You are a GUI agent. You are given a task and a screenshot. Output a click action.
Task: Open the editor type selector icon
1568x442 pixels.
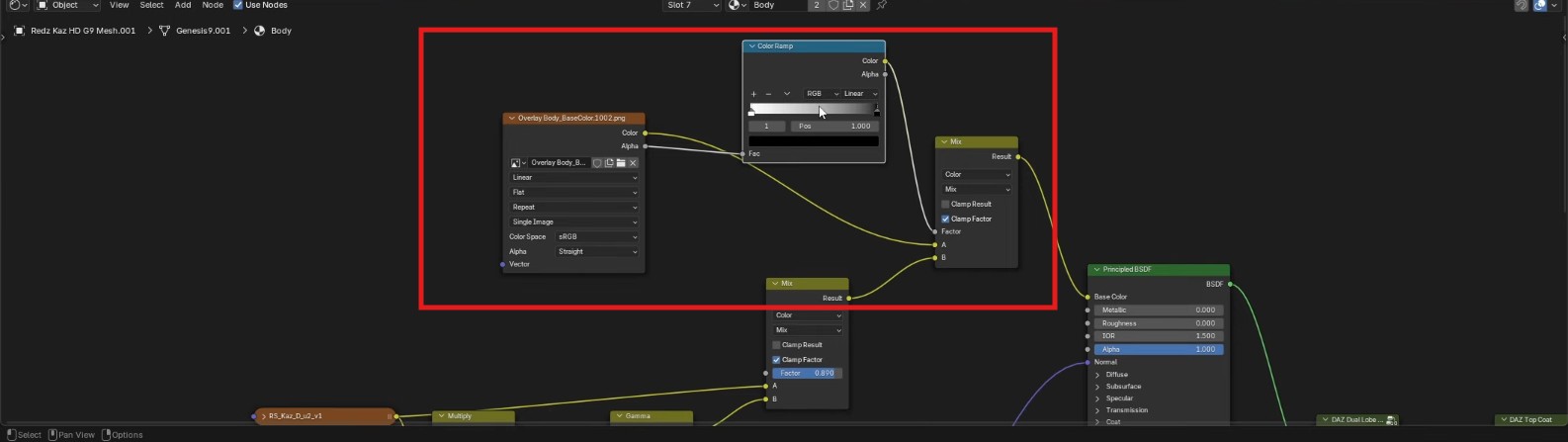tap(17, 5)
